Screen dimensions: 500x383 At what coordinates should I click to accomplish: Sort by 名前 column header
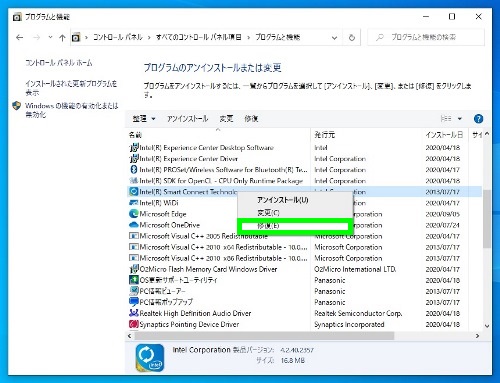coord(135,135)
